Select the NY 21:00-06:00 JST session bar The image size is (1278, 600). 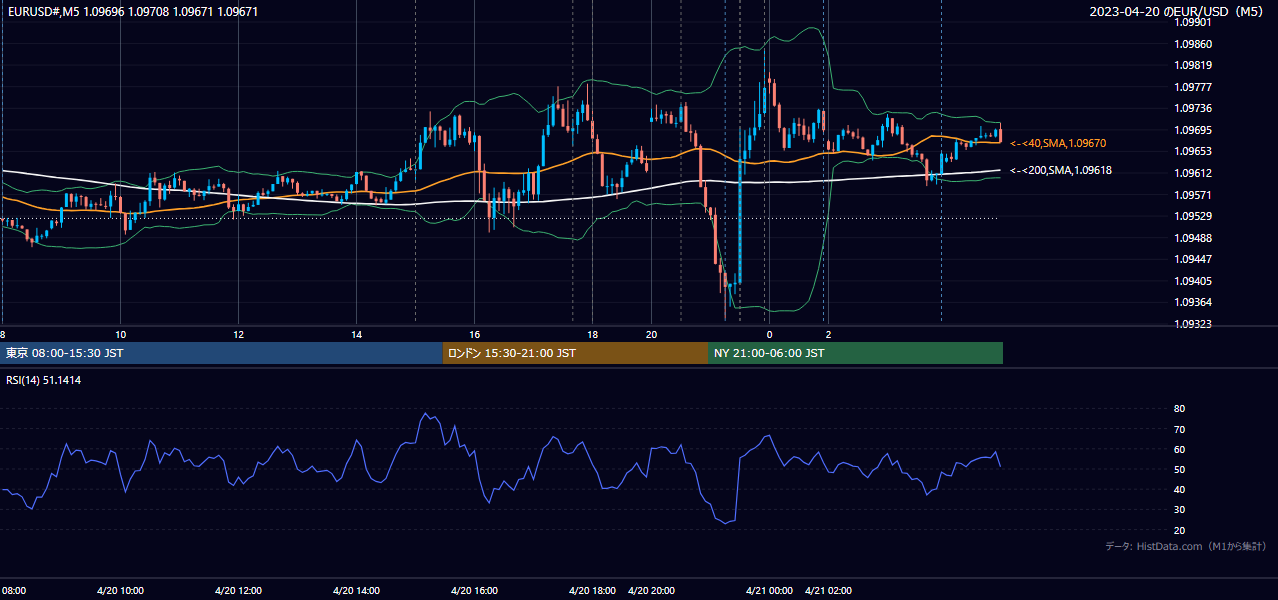pyautogui.click(x=855, y=353)
